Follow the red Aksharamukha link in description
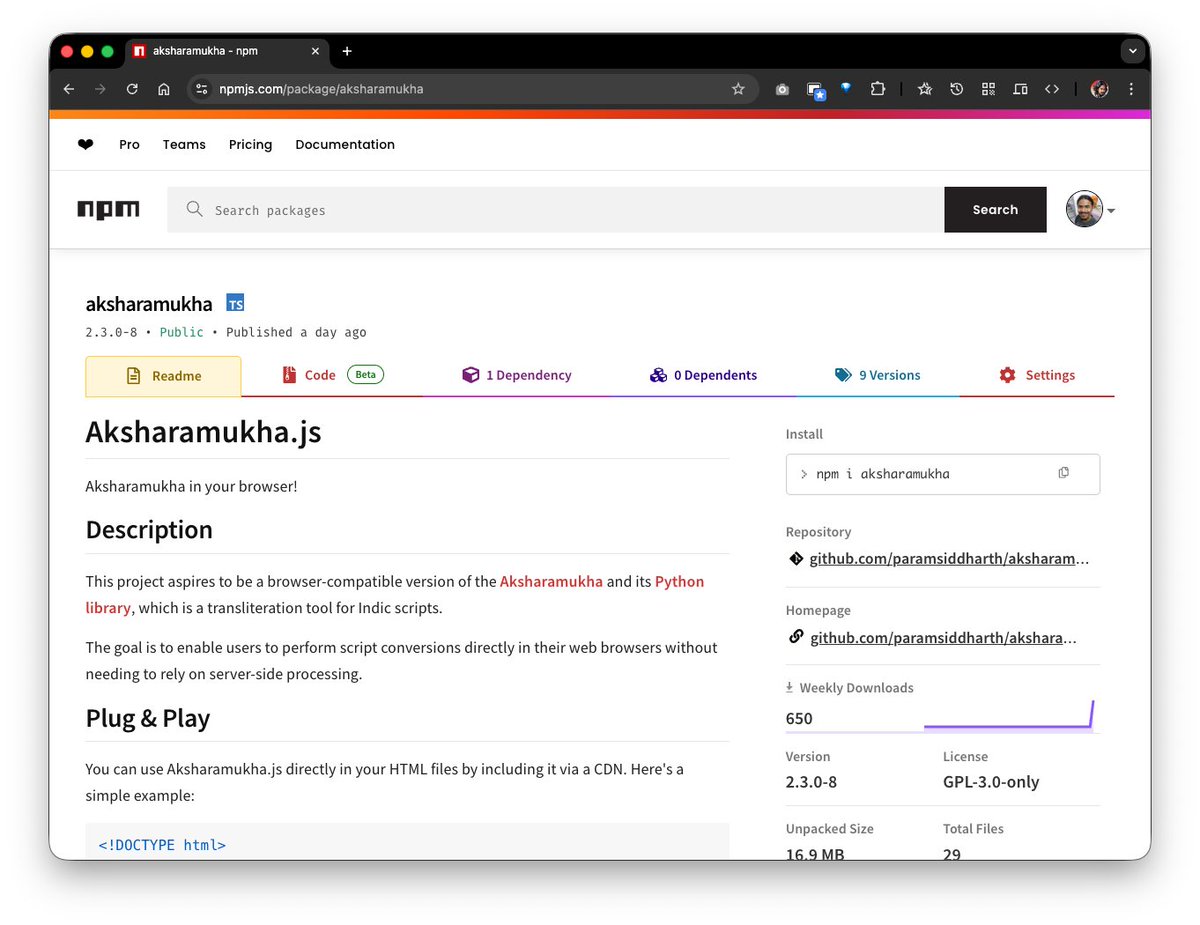Viewport: 1200px width, 925px height. [551, 581]
